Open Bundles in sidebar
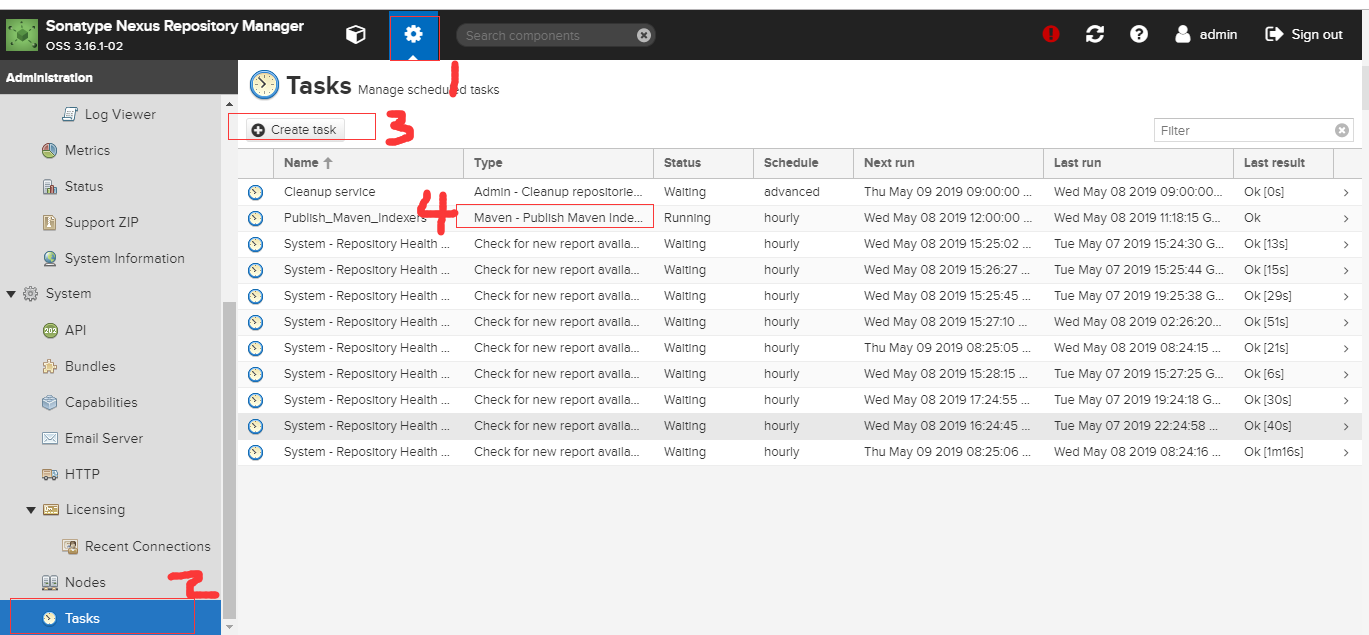1369x635 pixels. pyautogui.click(x=90, y=366)
